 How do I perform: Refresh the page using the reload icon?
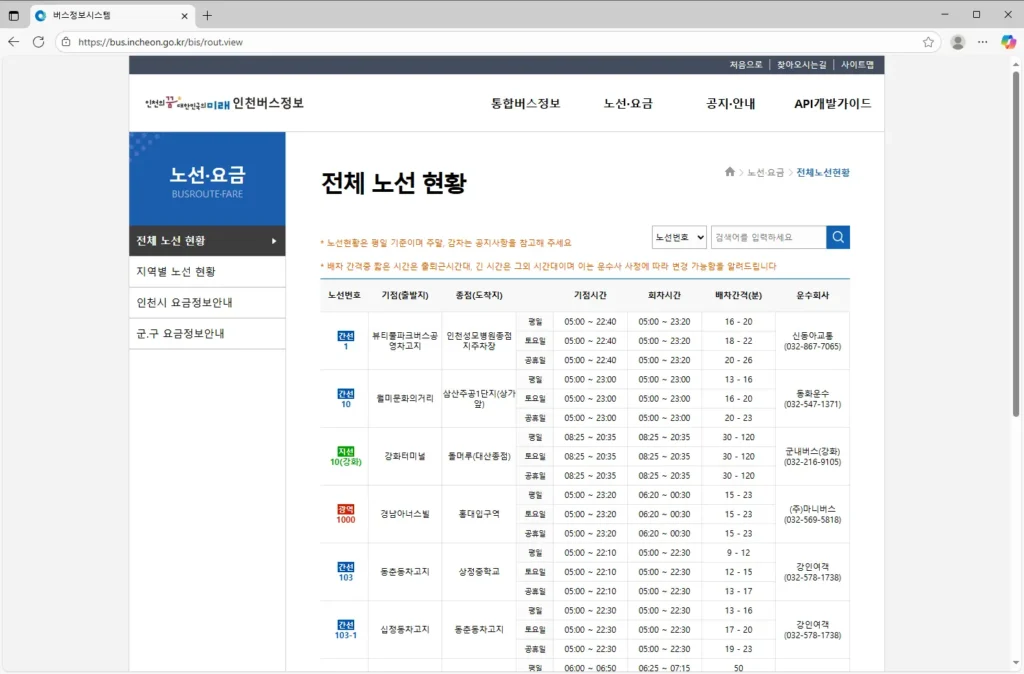[38, 43]
